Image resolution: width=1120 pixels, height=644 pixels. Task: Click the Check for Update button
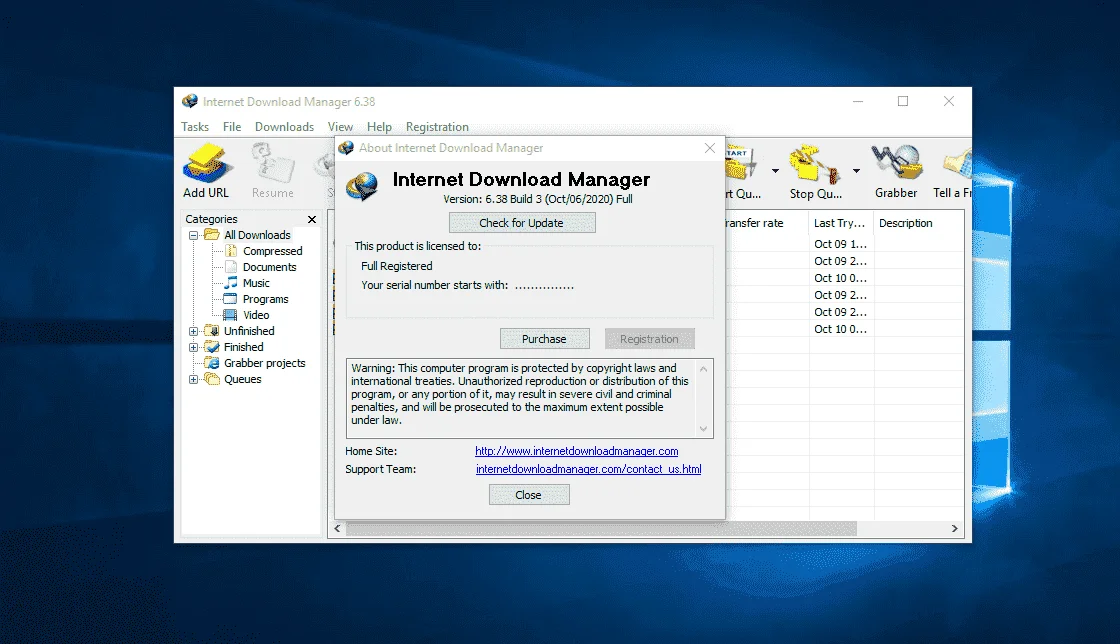[522, 223]
